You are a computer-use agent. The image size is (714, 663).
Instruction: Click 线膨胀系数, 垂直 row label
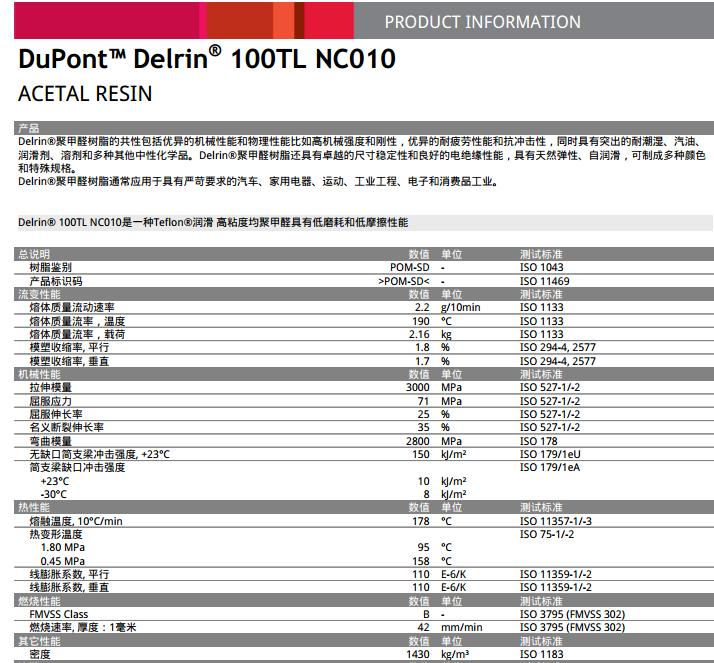point(69,587)
